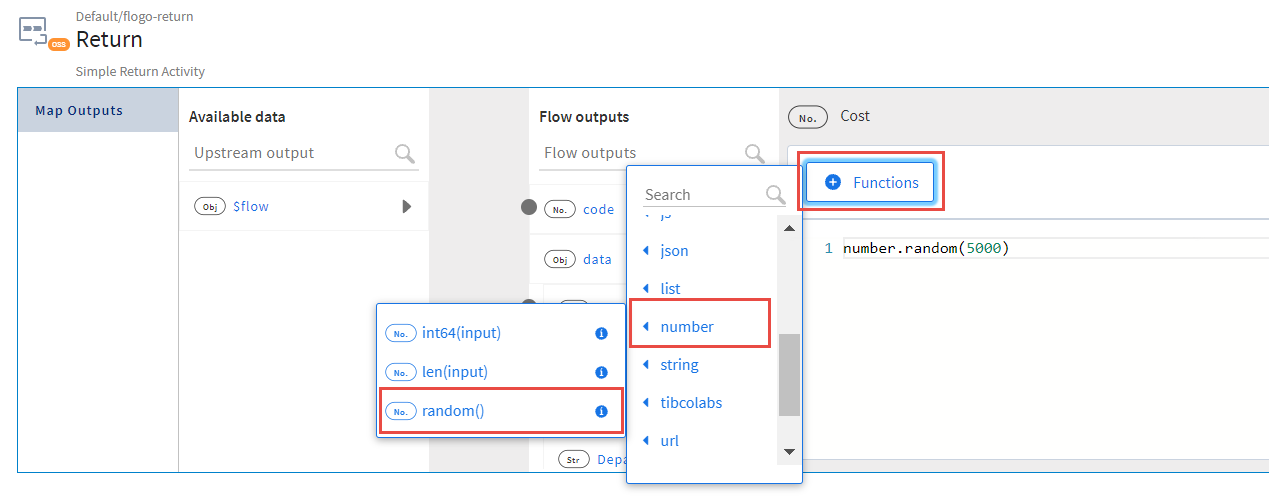Image resolution: width=1269 pixels, height=502 pixels.
Task: Click the Upstream output search field
Action: [290, 153]
